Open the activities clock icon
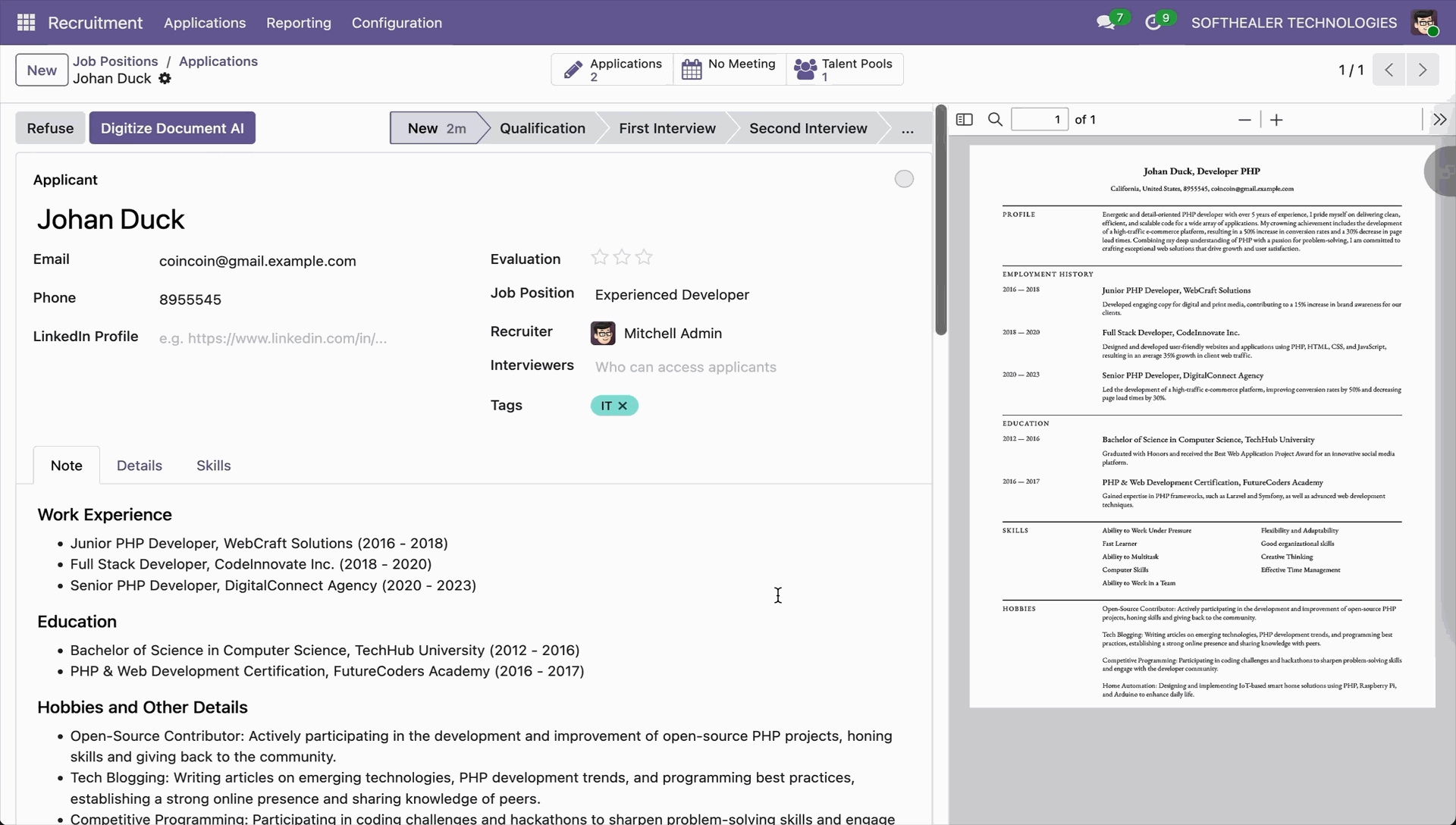The width and height of the screenshot is (1456, 825). point(1153,23)
